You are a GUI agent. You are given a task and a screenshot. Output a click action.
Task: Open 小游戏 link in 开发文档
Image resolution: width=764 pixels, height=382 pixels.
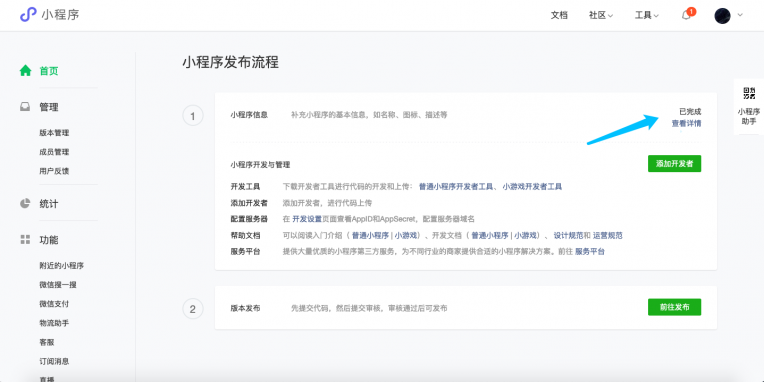click(x=525, y=235)
